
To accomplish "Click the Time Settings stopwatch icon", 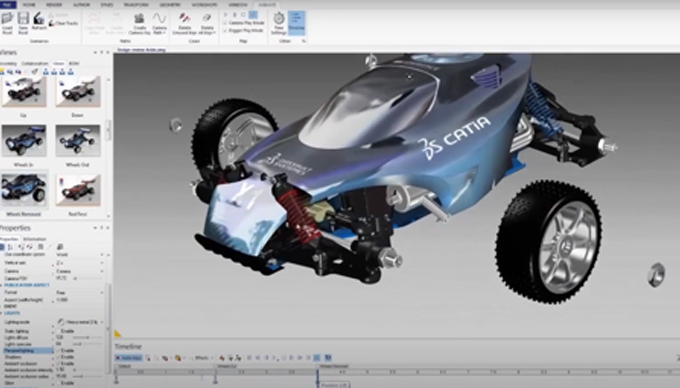I will tap(278, 23).
